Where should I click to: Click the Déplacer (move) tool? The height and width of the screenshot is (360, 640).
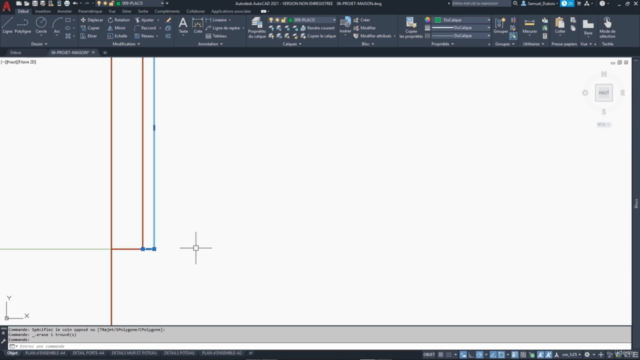92,20
